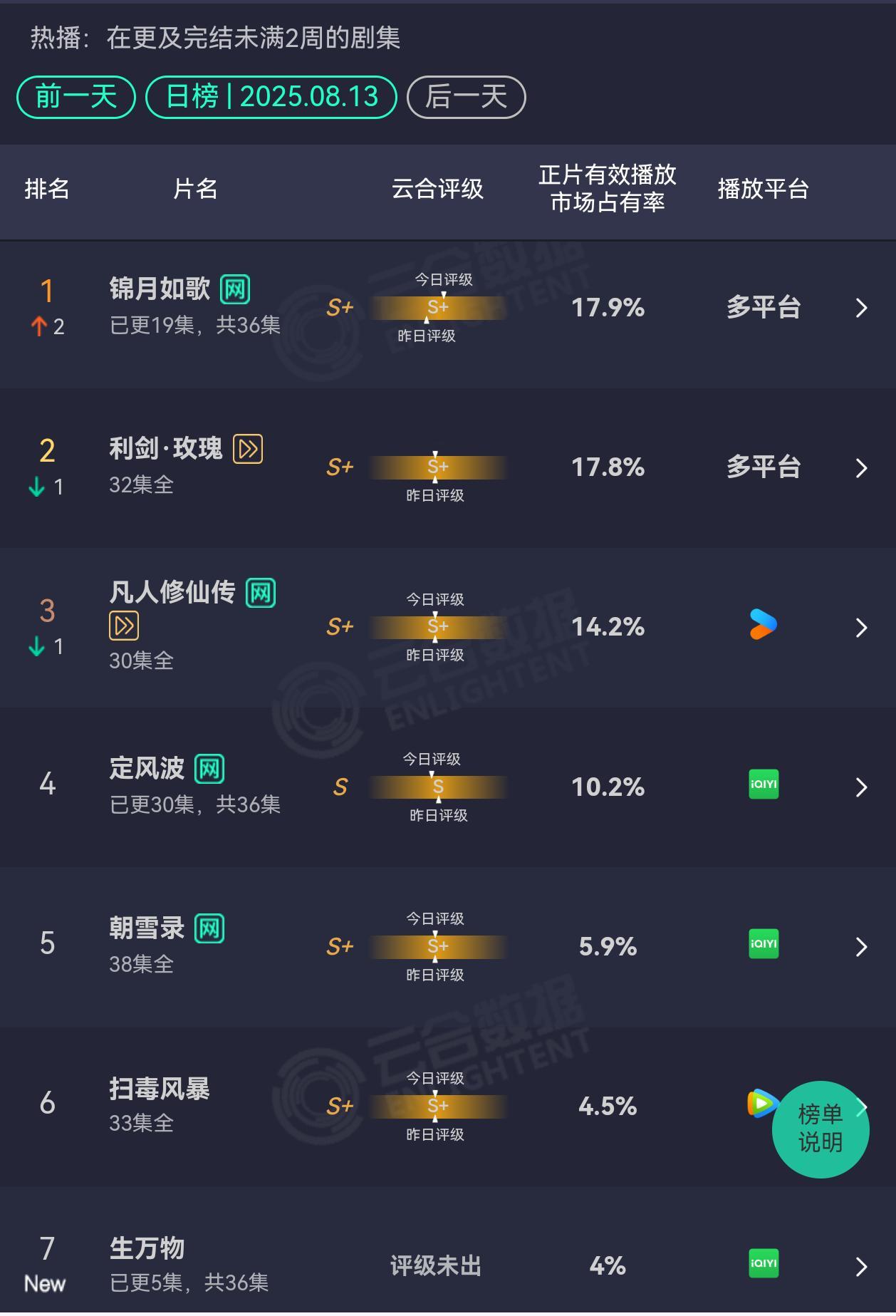Click the fast-forward badge beside 利剑·玫瑰
The height and width of the screenshot is (1316, 896).
(248, 449)
